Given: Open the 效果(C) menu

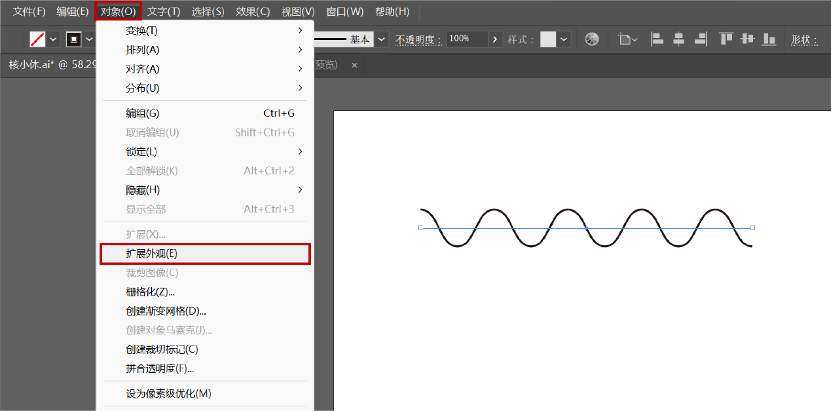Looking at the screenshot, I should coord(253,11).
